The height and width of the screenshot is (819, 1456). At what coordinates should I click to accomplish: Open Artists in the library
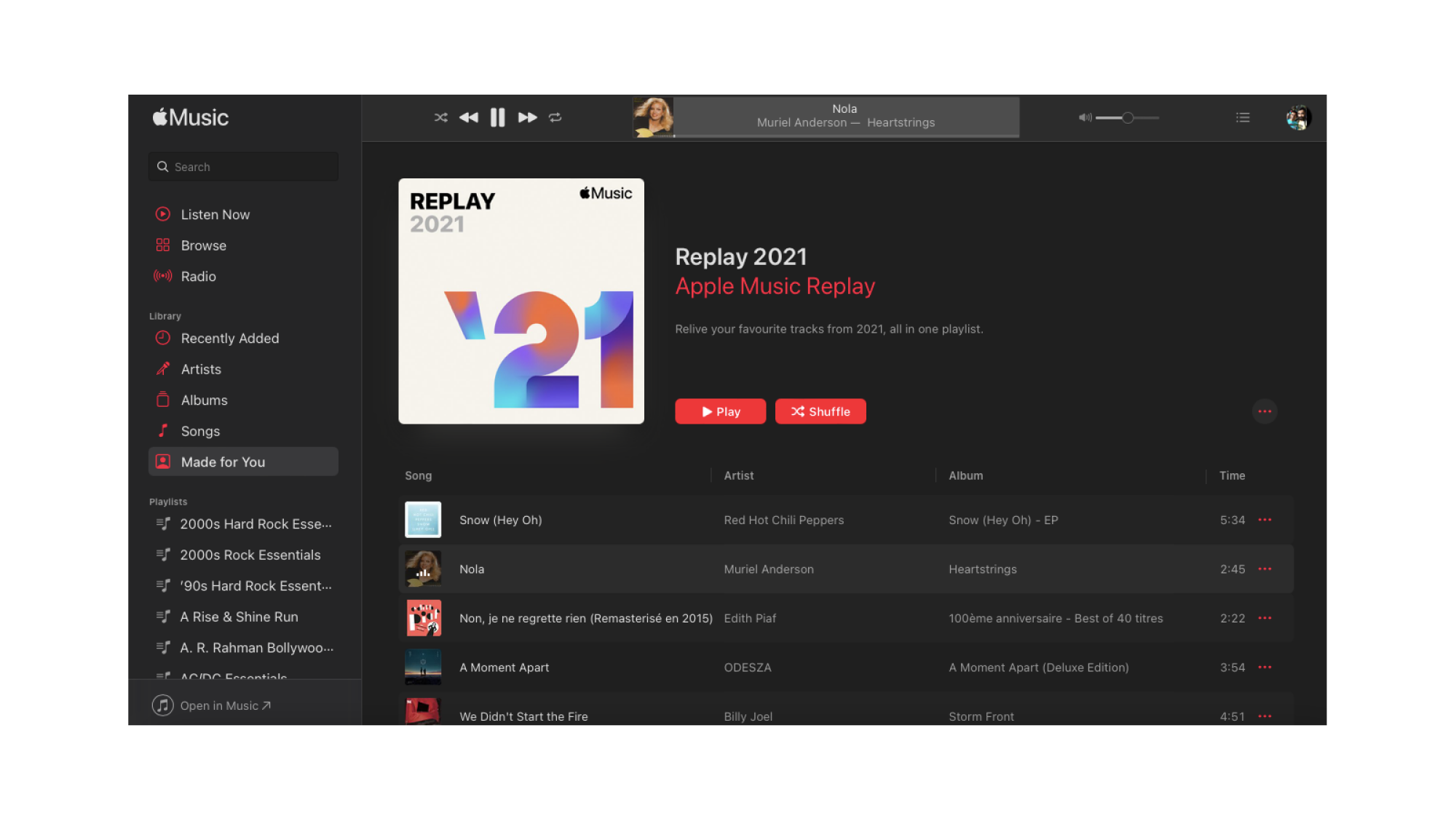tap(243, 369)
